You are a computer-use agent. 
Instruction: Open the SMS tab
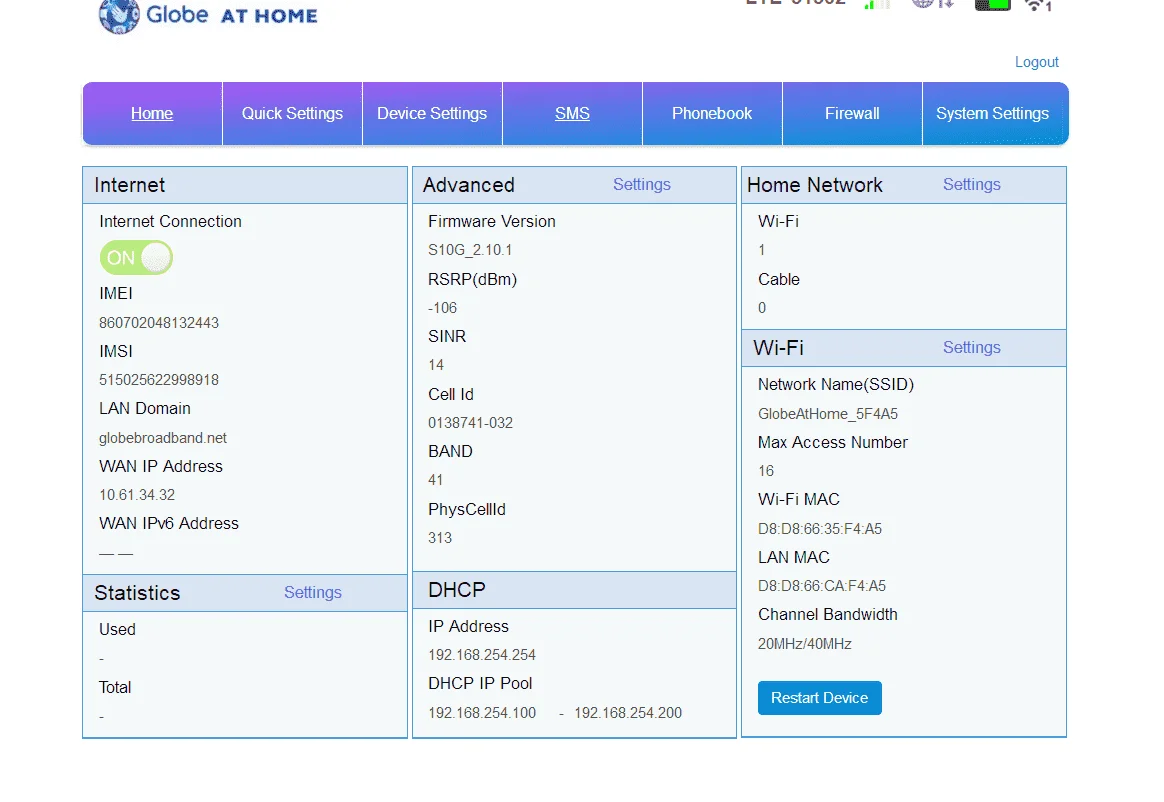click(572, 114)
